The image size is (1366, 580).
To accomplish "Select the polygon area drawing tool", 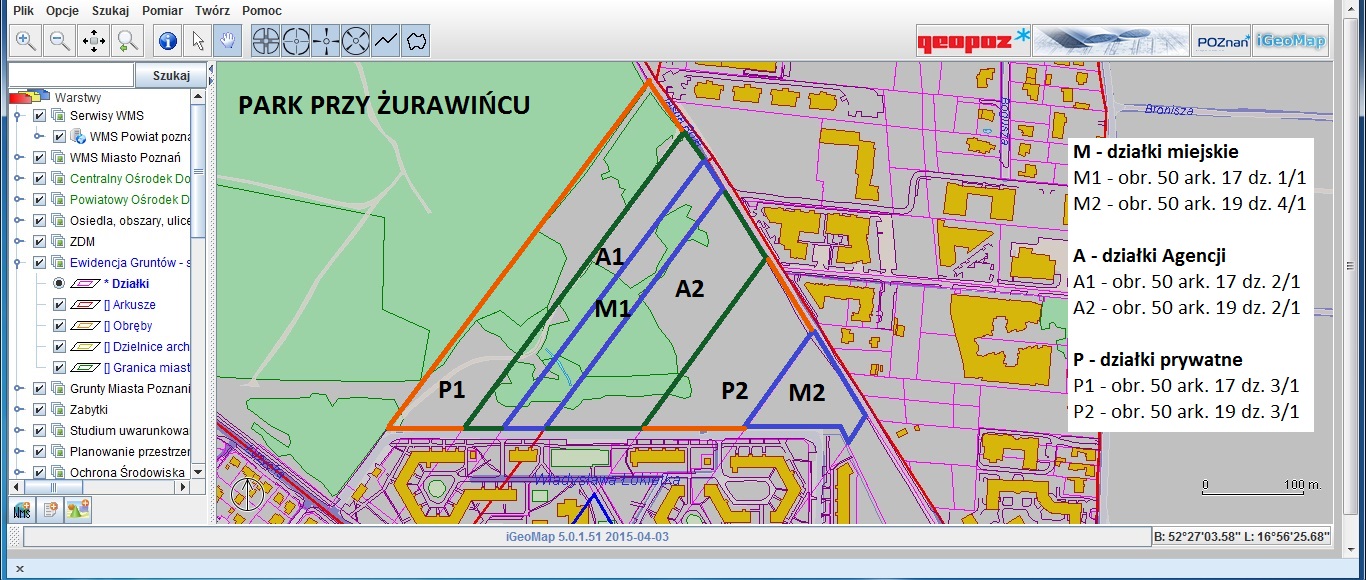I will (417, 41).
